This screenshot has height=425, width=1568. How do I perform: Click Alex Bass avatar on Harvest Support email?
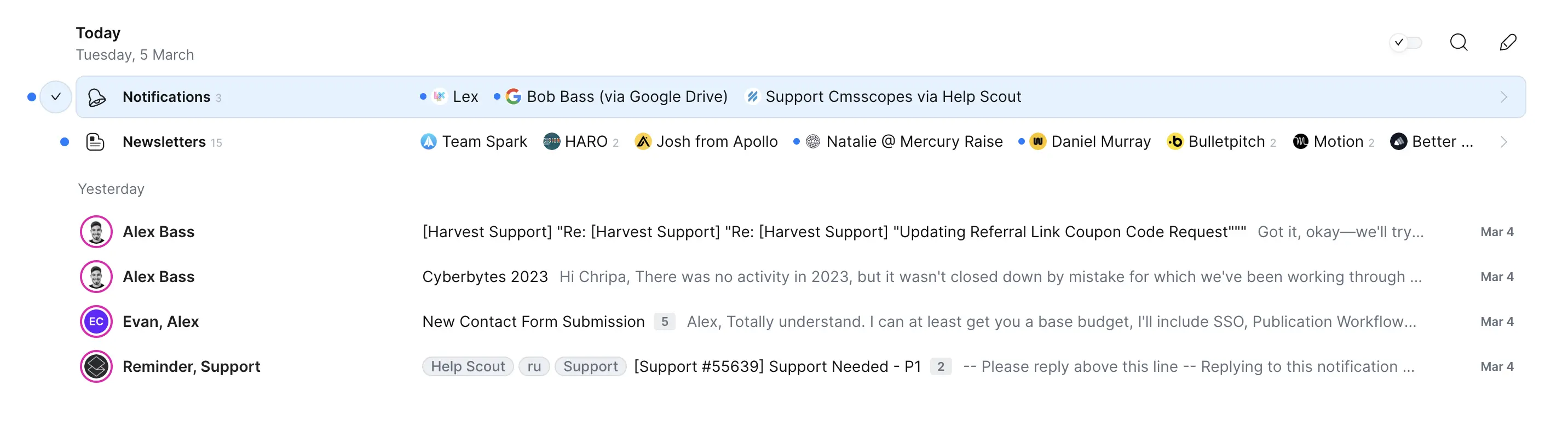[x=96, y=232]
